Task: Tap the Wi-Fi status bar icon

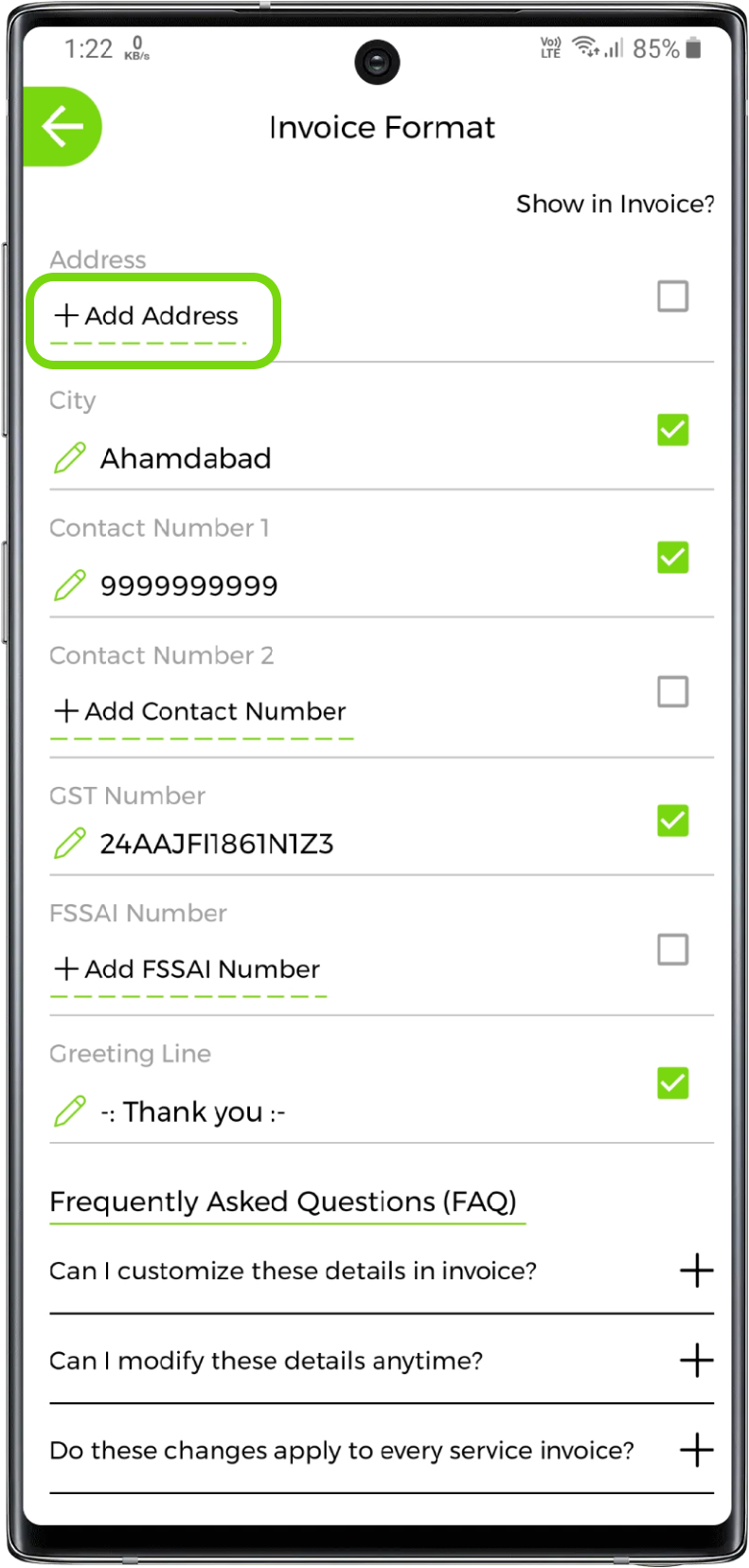Action: click(587, 47)
